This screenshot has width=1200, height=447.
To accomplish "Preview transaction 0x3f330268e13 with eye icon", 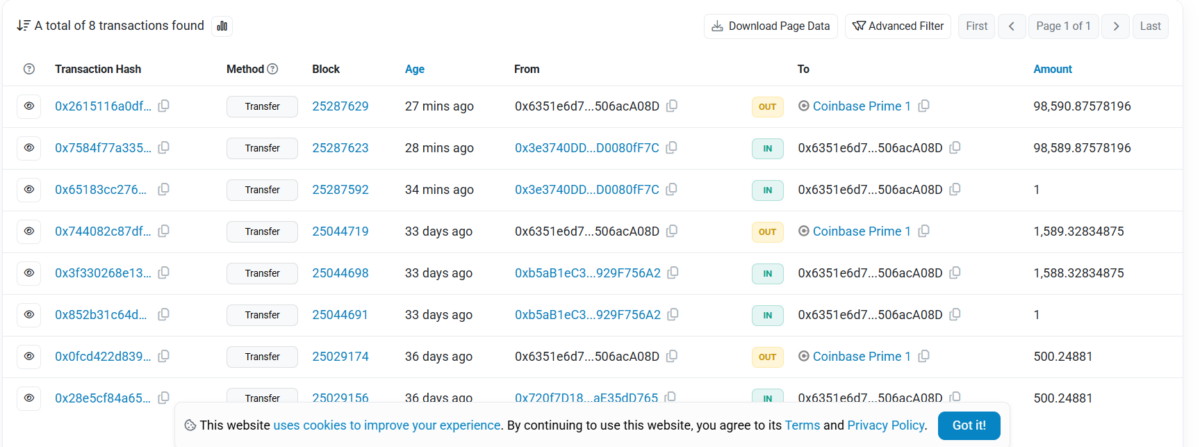I will [x=29, y=273].
